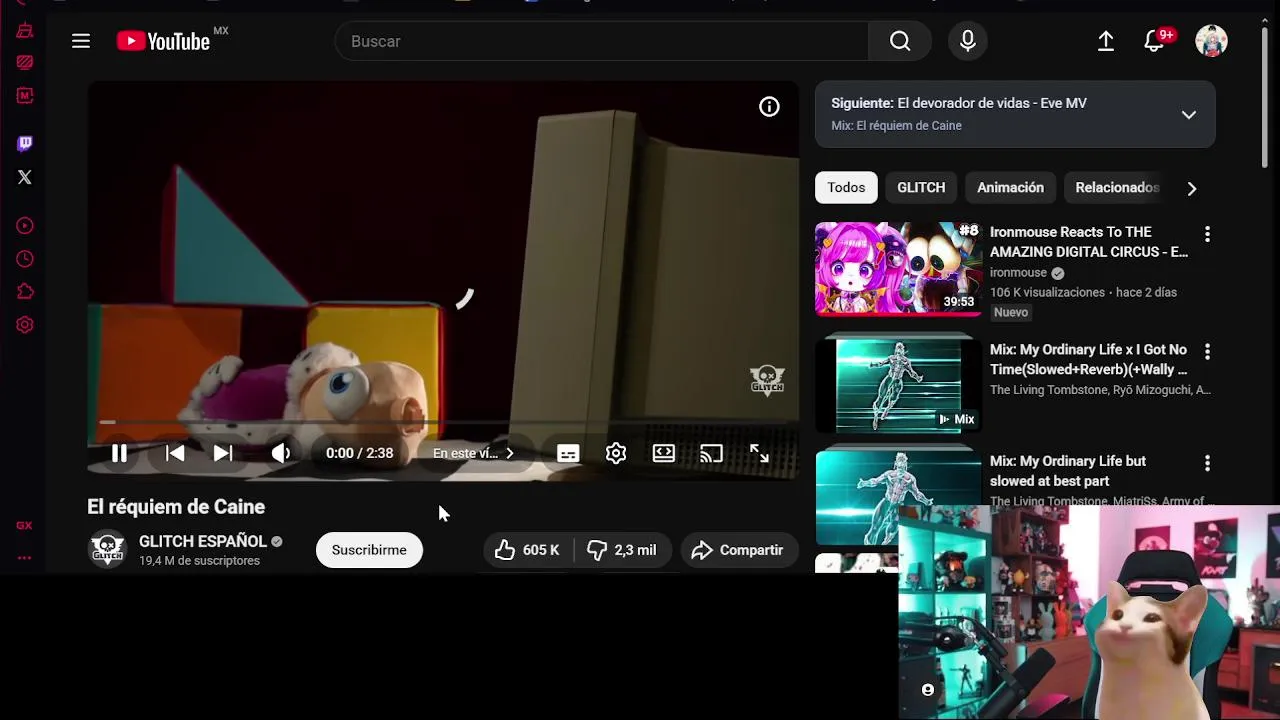Image resolution: width=1280 pixels, height=720 pixels.
Task: Toggle theater mode view
Action: click(664, 453)
